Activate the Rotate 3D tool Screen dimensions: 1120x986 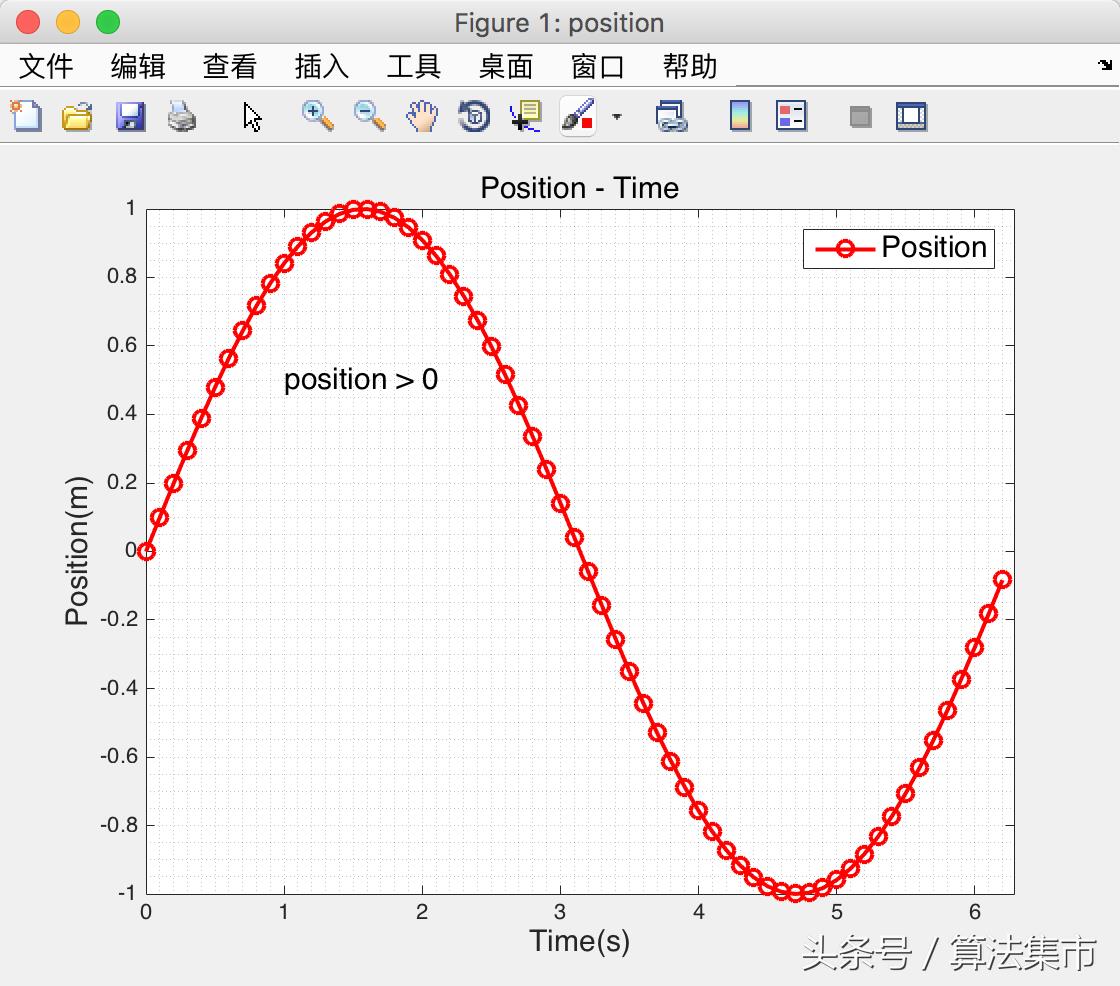click(474, 116)
